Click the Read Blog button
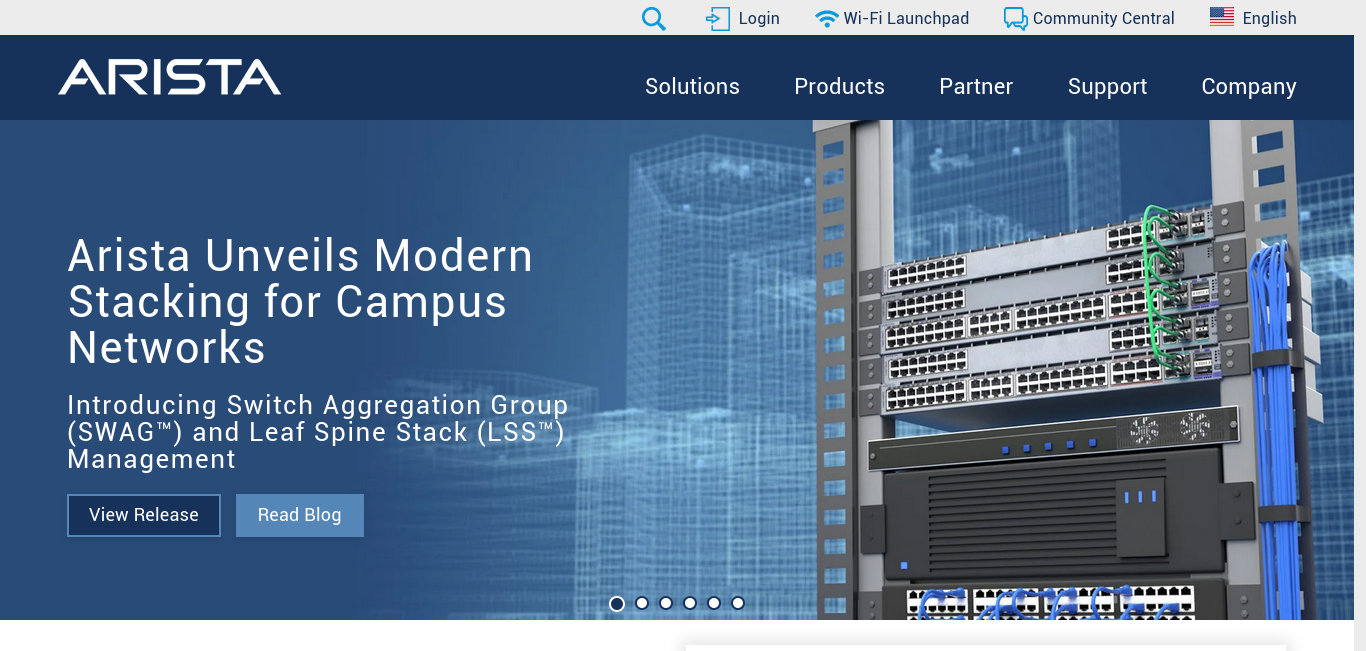1366x651 pixels. tap(300, 515)
